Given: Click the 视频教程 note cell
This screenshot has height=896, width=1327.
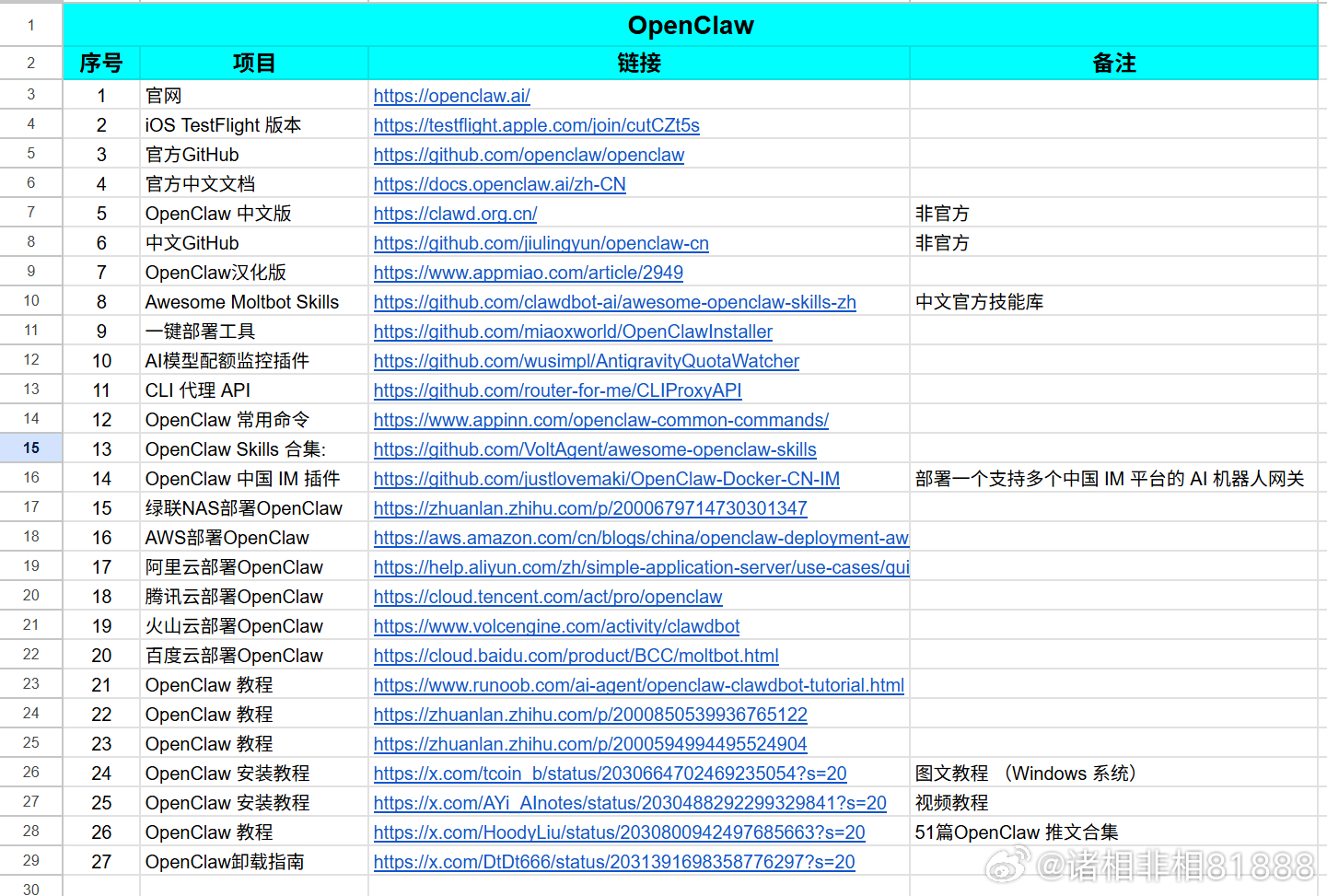Looking at the screenshot, I should click(1114, 803).
